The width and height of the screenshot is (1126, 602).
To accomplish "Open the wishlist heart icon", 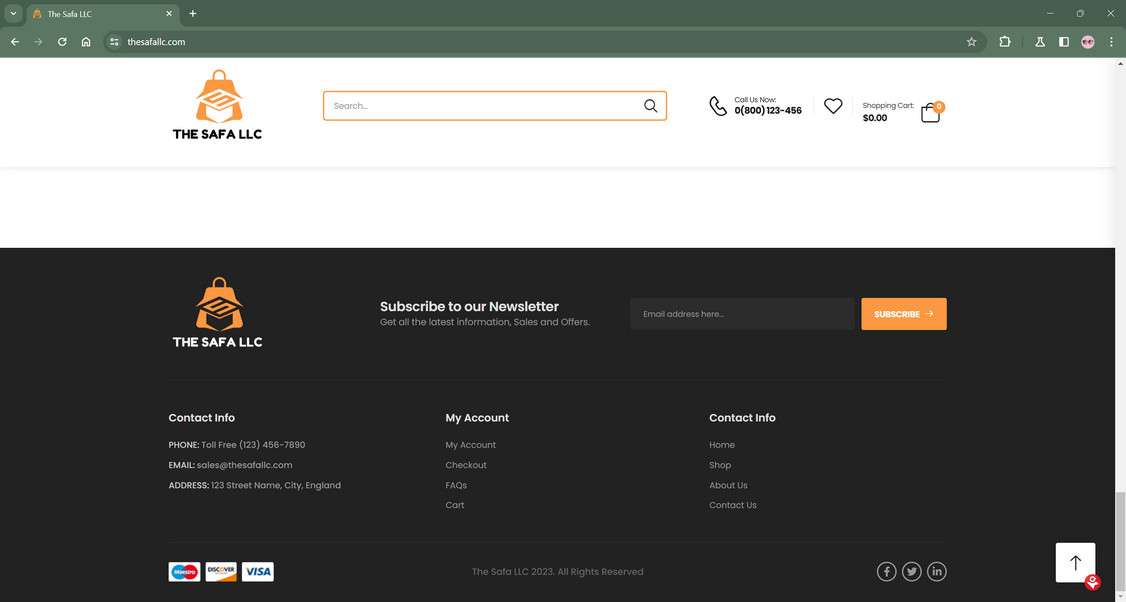I will [x=833, y=106].
